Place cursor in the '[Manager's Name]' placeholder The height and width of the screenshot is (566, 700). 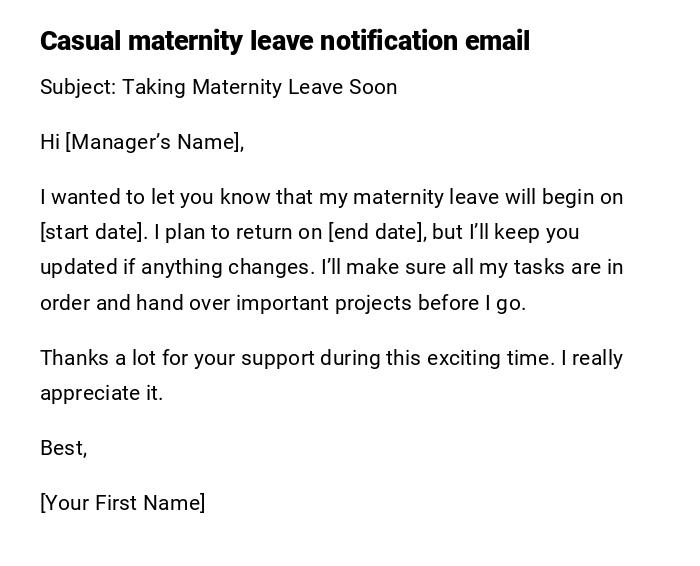tap(155, 142)
